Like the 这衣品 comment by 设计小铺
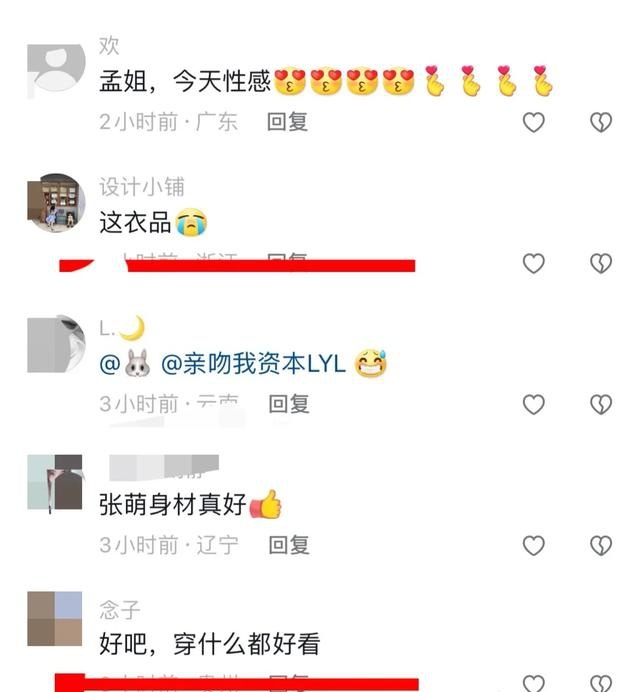Viewport: 640px width, 692px height. coord(534,263)
